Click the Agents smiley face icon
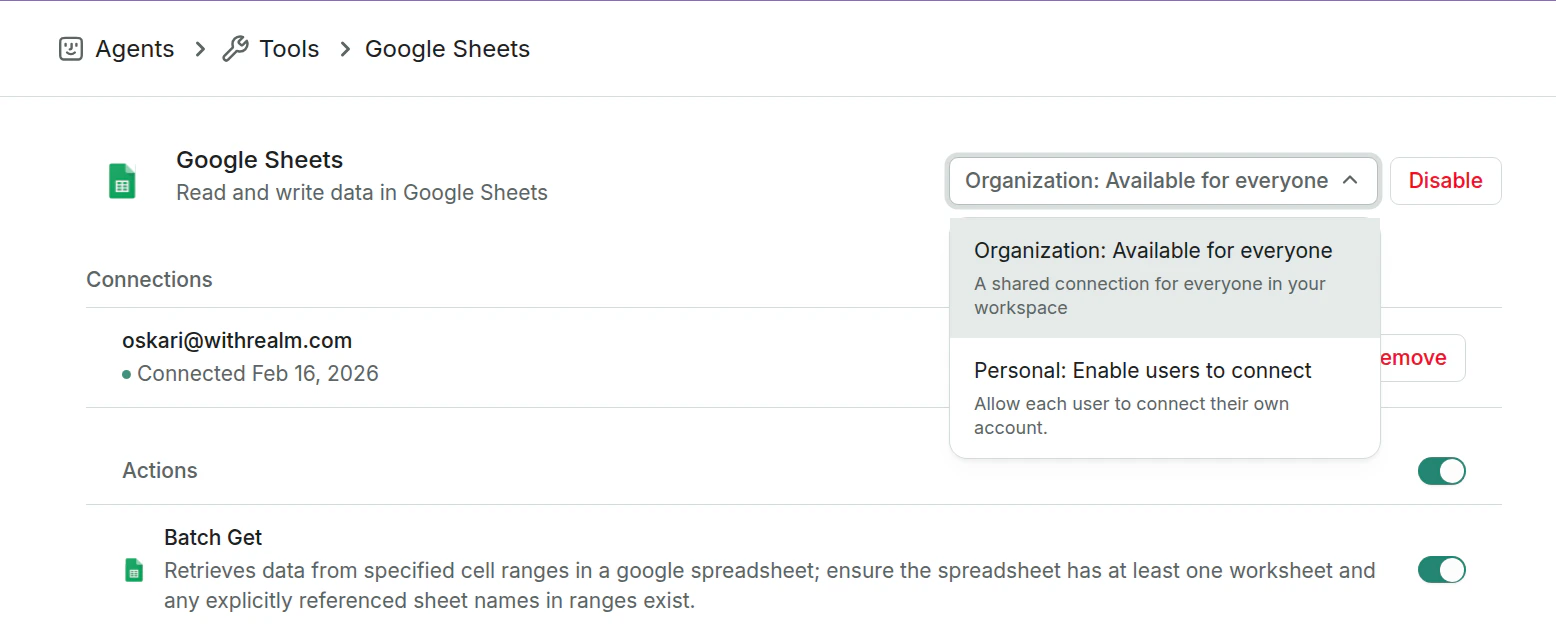Screen dimensions: 1556x633 coord(71,49)
